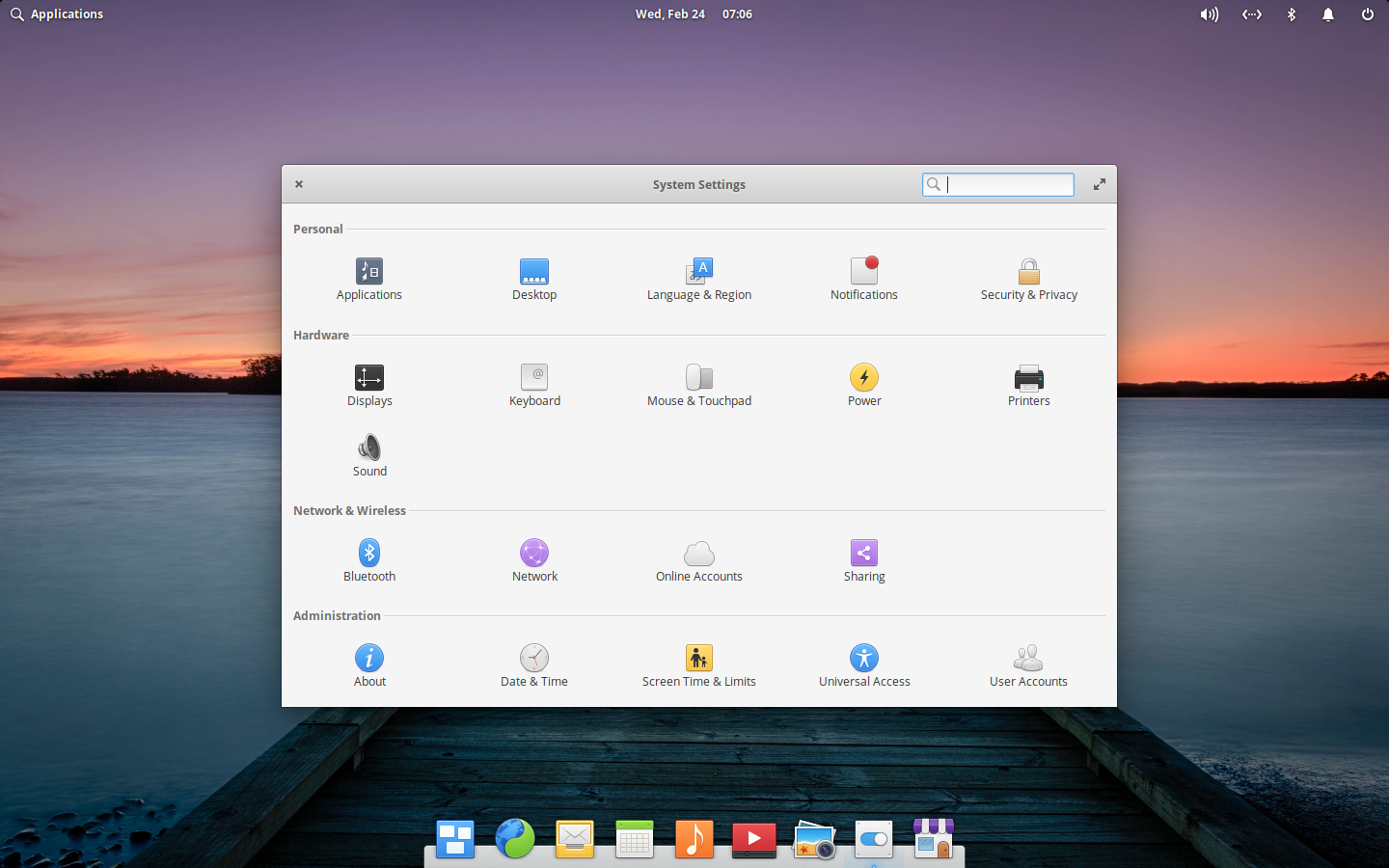Image resolution: width=1389 pixels, height=868 pixels.
Task: Open Screen Time & Limits settings
Action: click(x=699, y=664)
